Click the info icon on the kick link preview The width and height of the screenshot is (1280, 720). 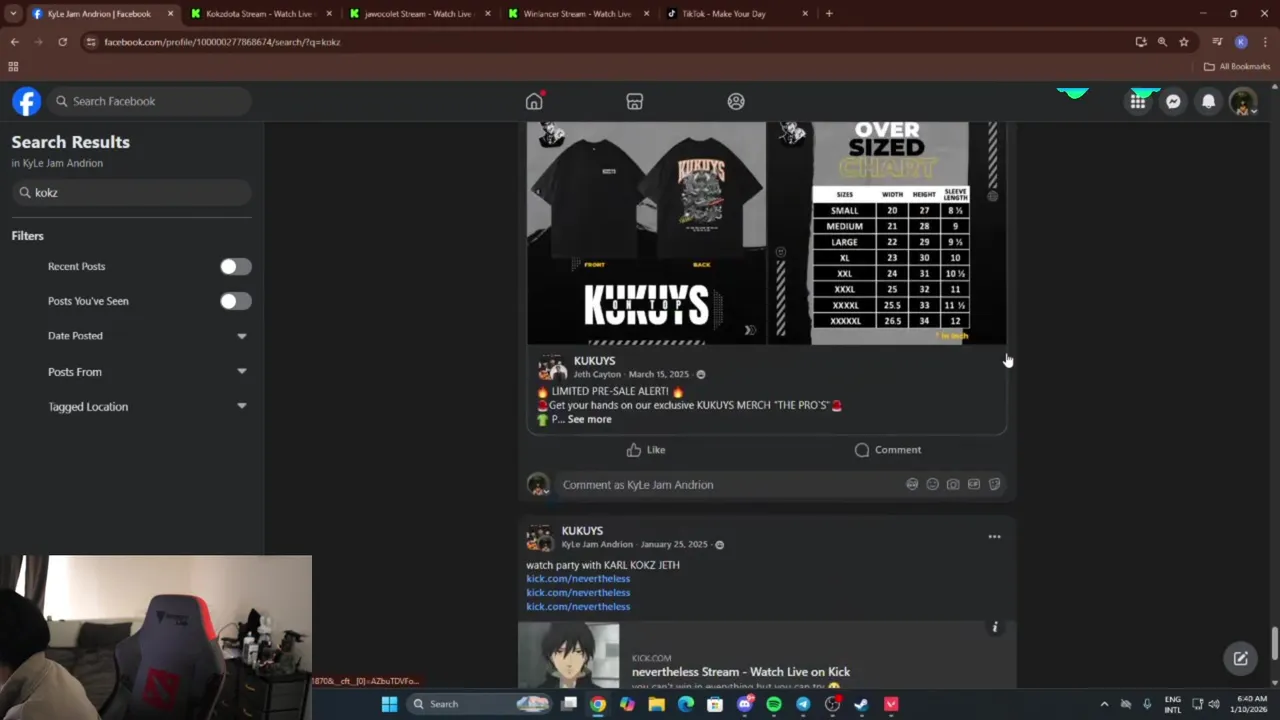pos(994,627)
